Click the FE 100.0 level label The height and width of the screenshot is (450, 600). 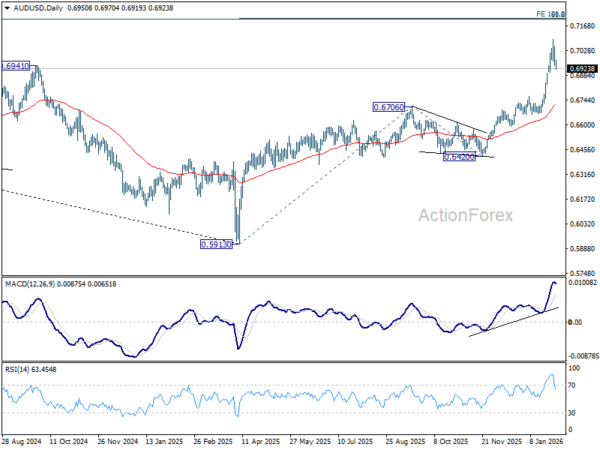coord(550,14)
